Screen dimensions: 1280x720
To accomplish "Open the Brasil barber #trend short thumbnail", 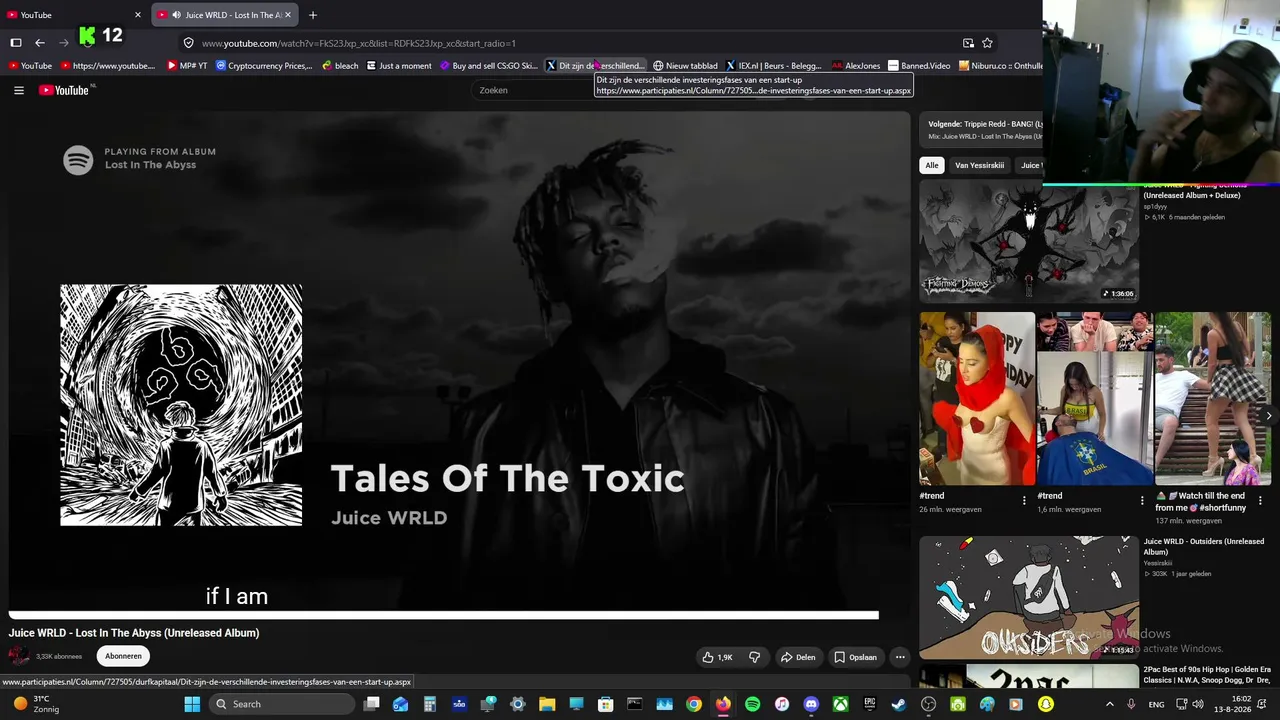I will point(1095,398).
